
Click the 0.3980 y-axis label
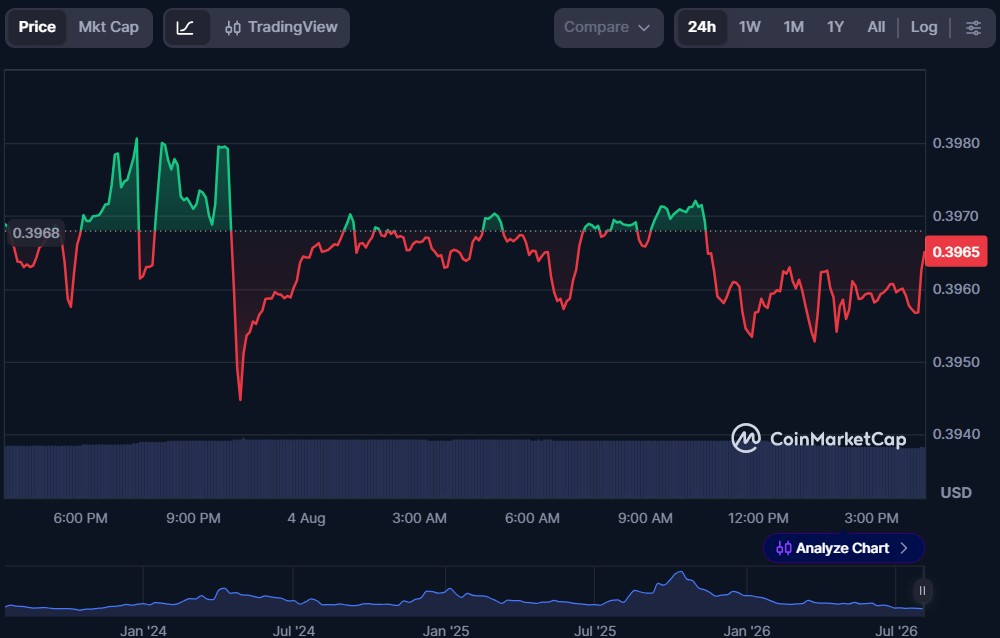955,143
